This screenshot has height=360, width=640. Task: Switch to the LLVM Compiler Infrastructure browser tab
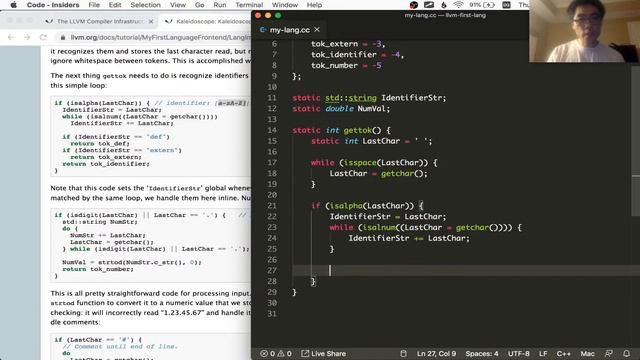(x=100, y=21)
